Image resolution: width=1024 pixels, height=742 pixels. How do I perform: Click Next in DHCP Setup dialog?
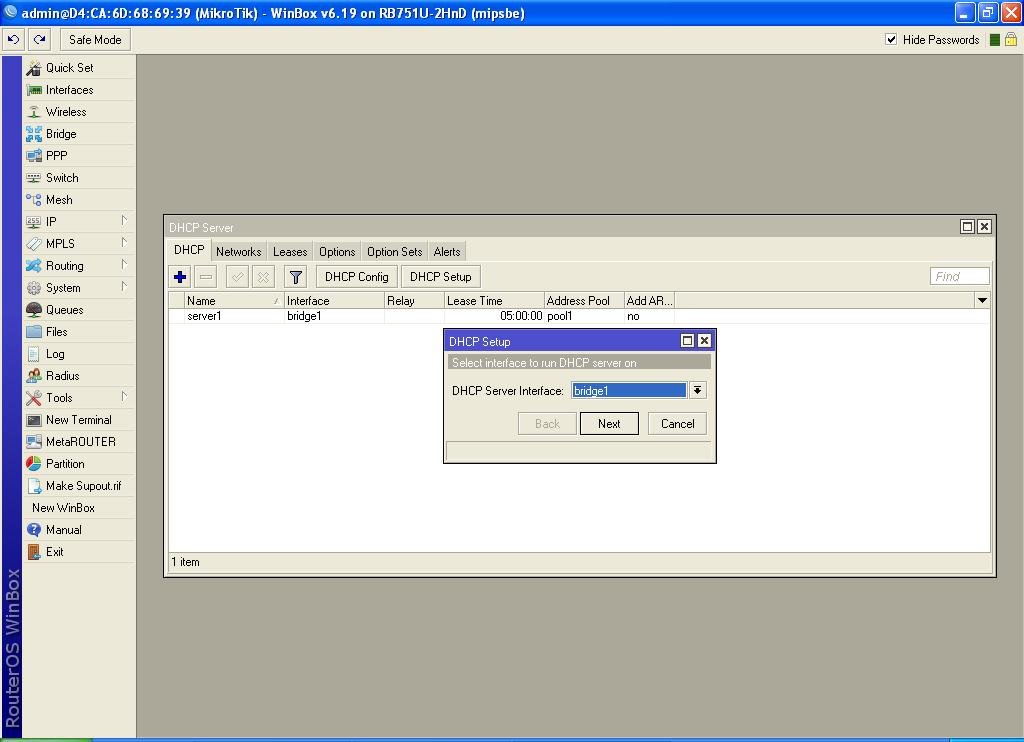(609, 424)
